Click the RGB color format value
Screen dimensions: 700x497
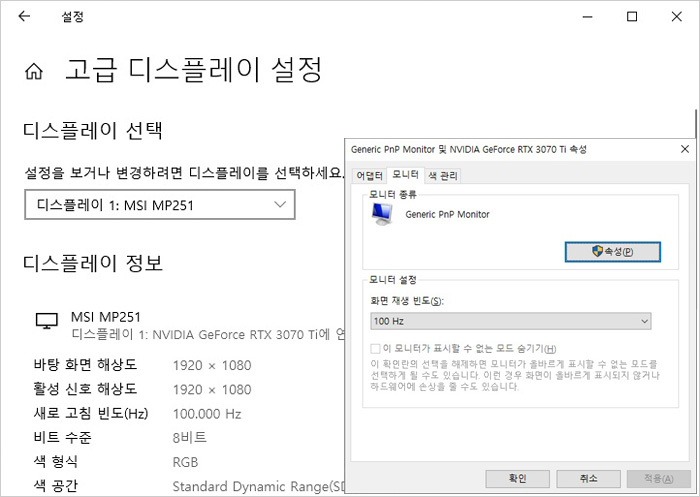(x=185, y=462)
